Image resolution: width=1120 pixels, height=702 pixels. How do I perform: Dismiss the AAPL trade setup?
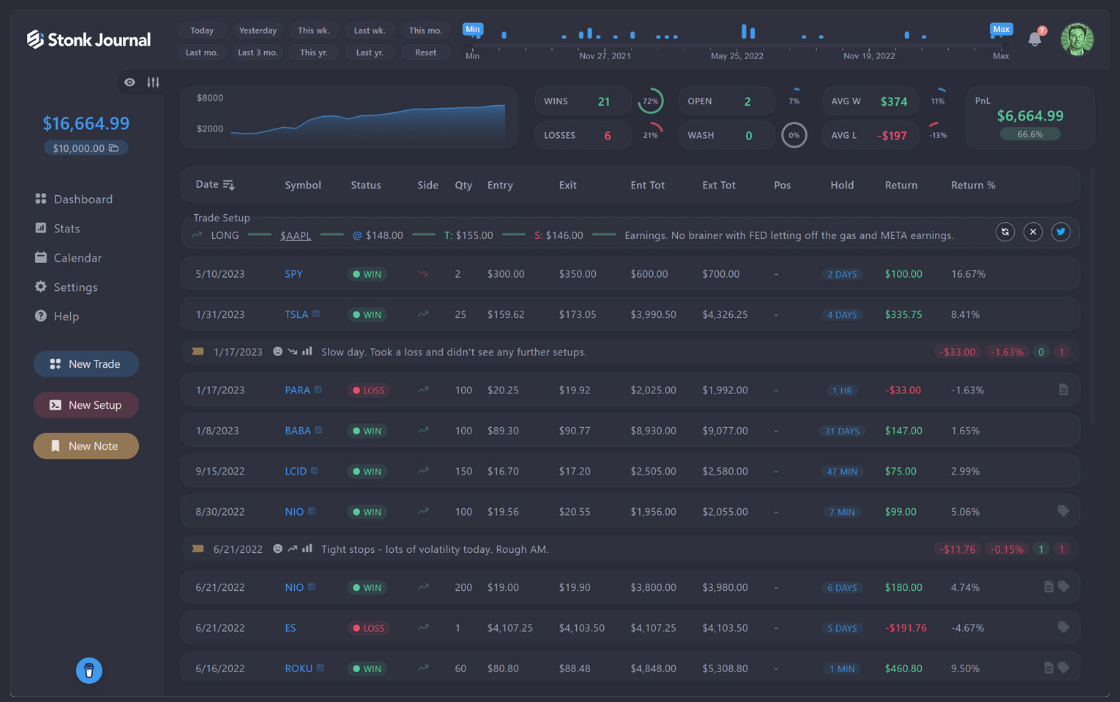click(x=1033, y=232)
